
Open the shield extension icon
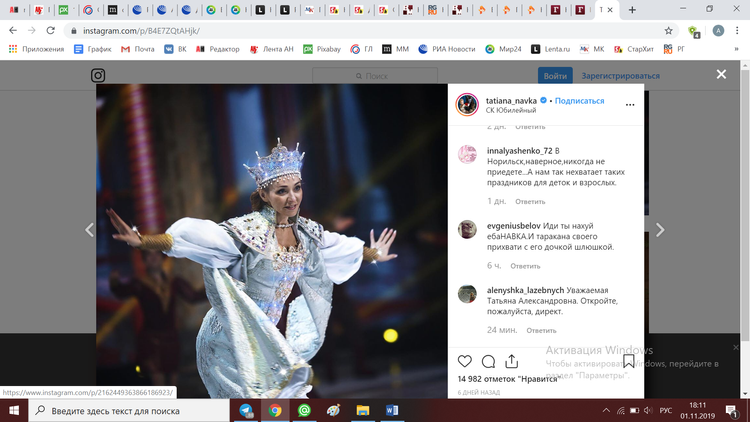coord(694,32)
